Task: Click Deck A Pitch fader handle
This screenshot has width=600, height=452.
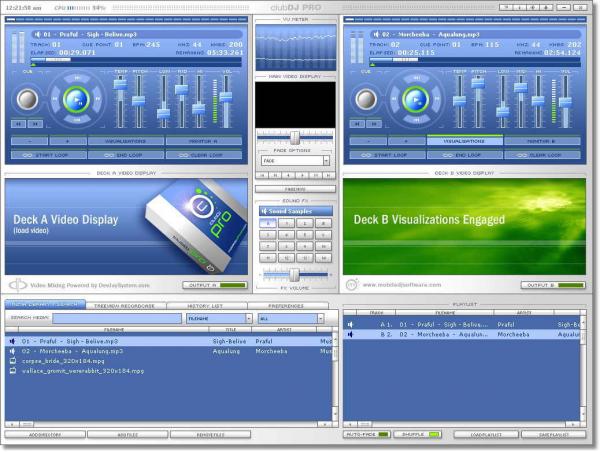Action: (139, 101)
